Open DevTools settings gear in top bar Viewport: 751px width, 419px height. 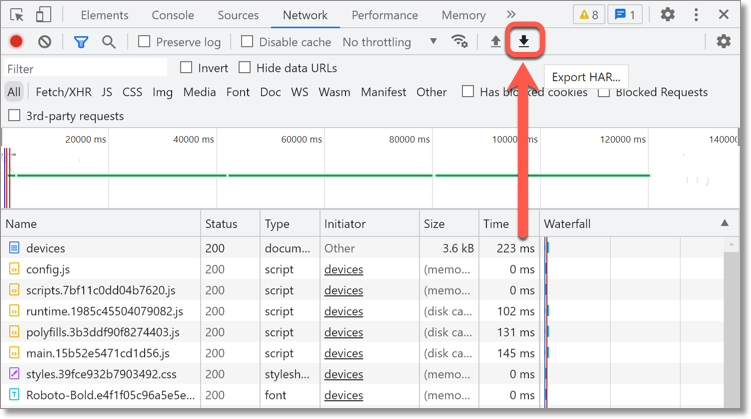(668, 14)
